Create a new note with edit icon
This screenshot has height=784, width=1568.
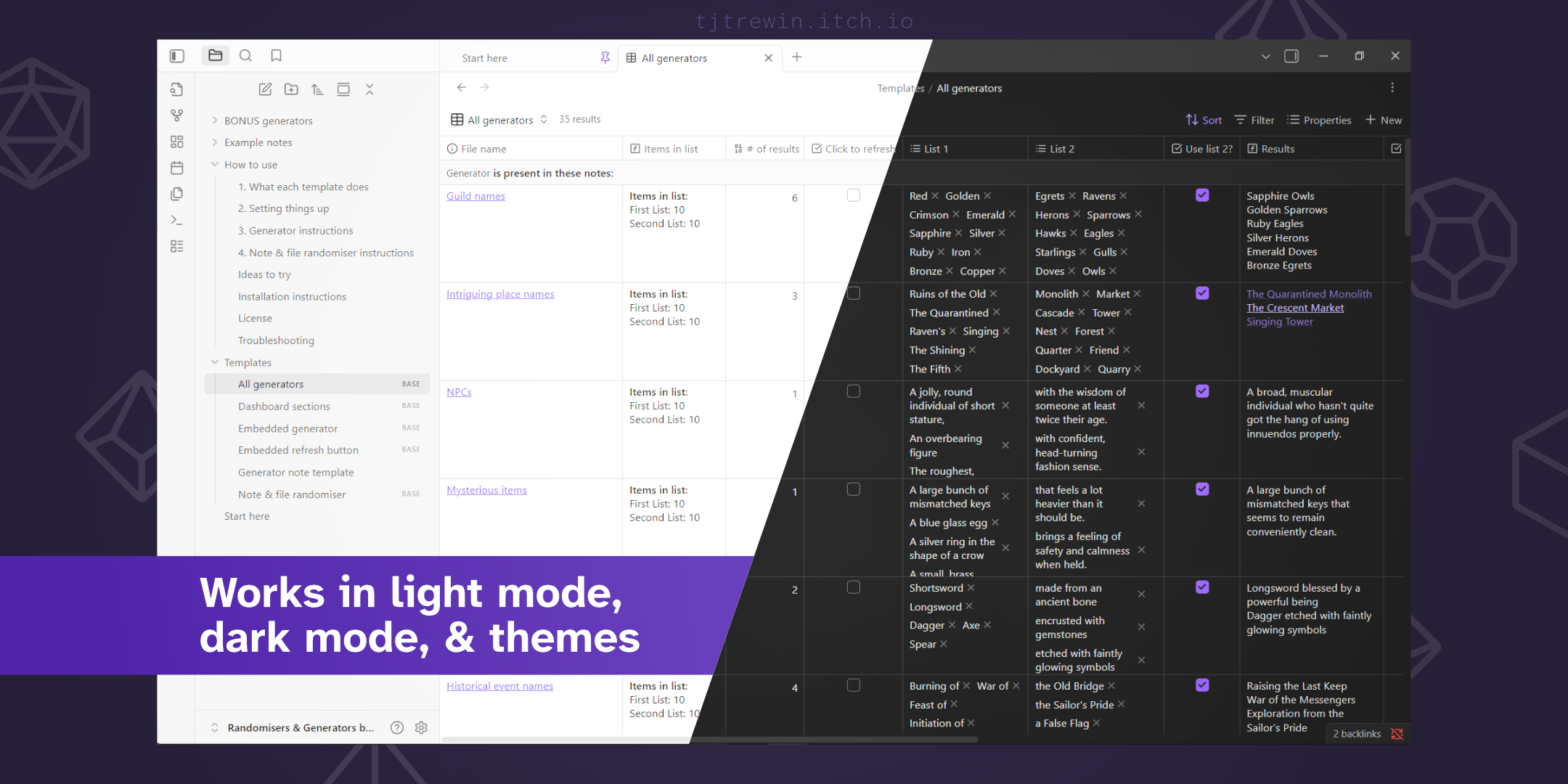pos(265,89)
